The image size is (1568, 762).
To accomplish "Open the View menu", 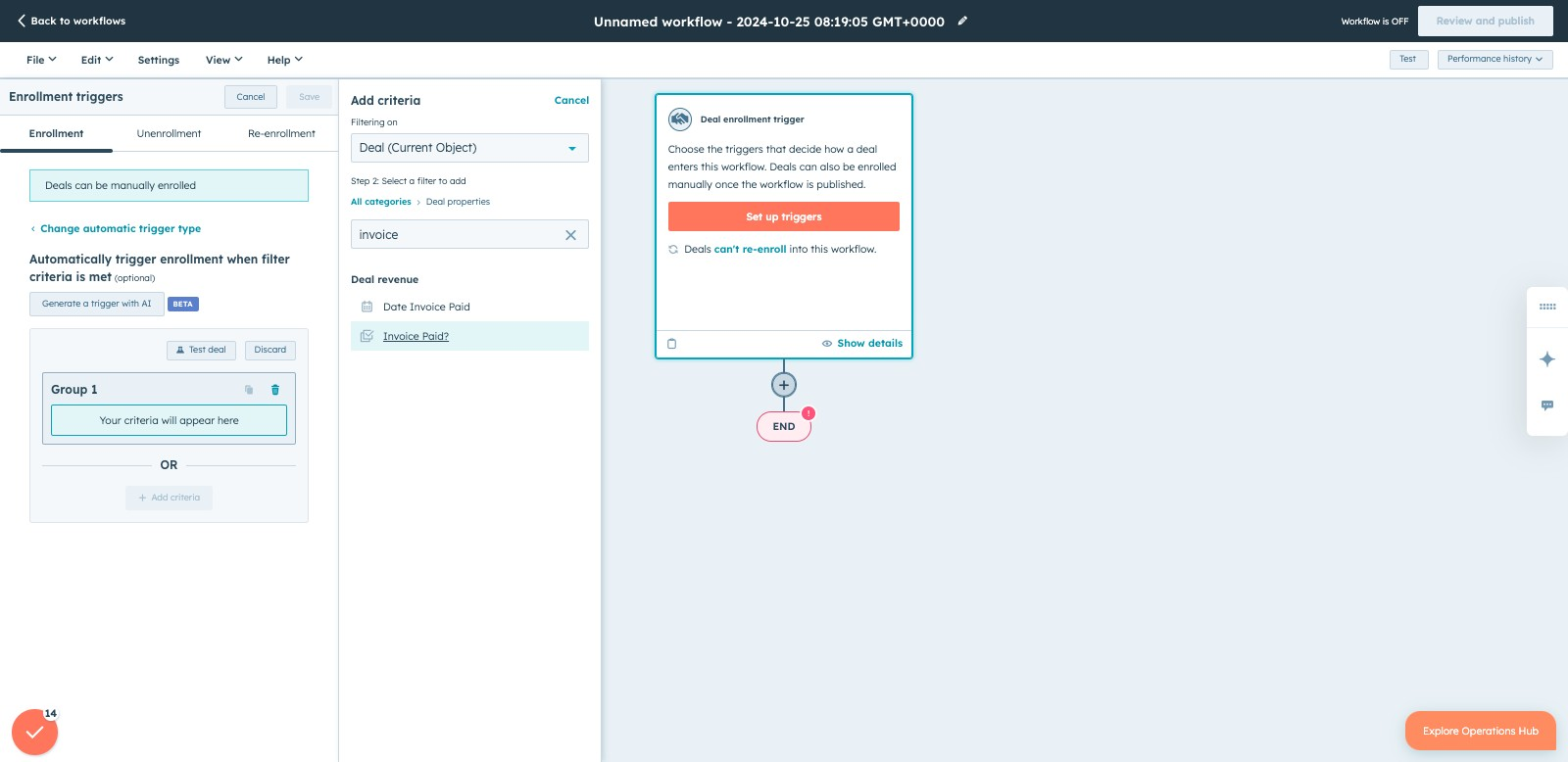I will point(223,60).
